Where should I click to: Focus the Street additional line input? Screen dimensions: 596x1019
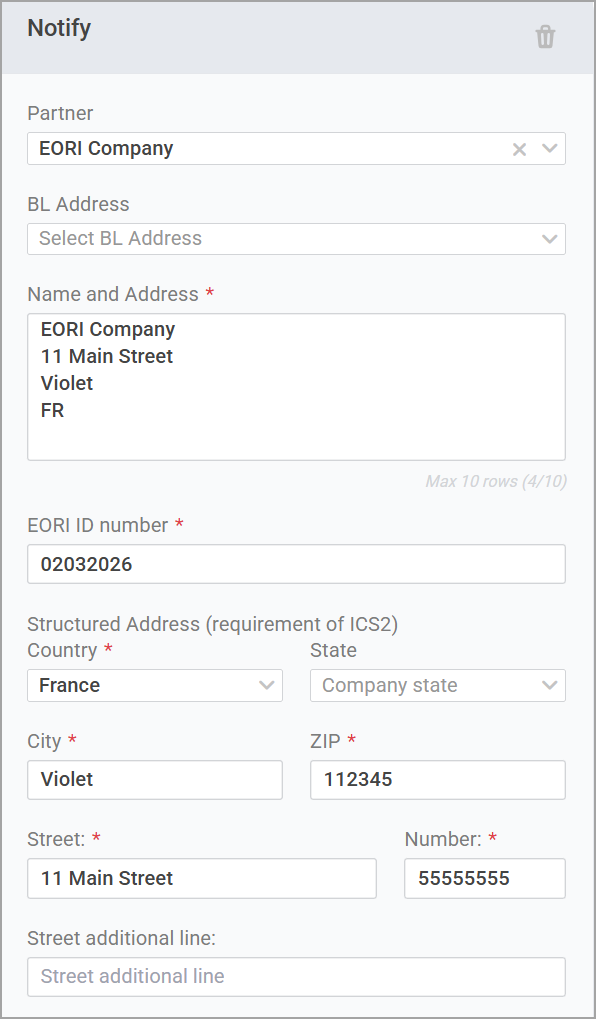coord(296,977)
